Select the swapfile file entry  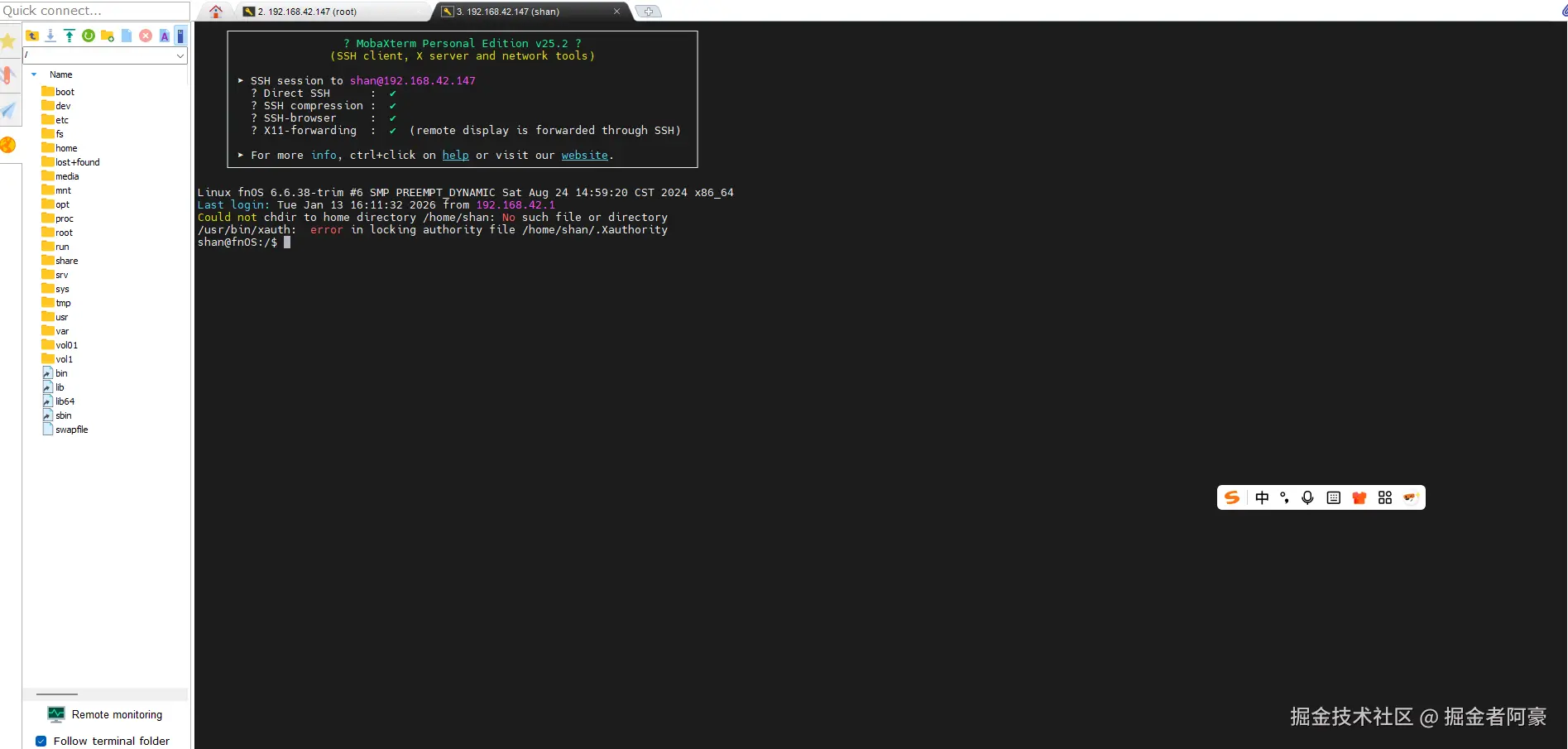click(65, 430)
